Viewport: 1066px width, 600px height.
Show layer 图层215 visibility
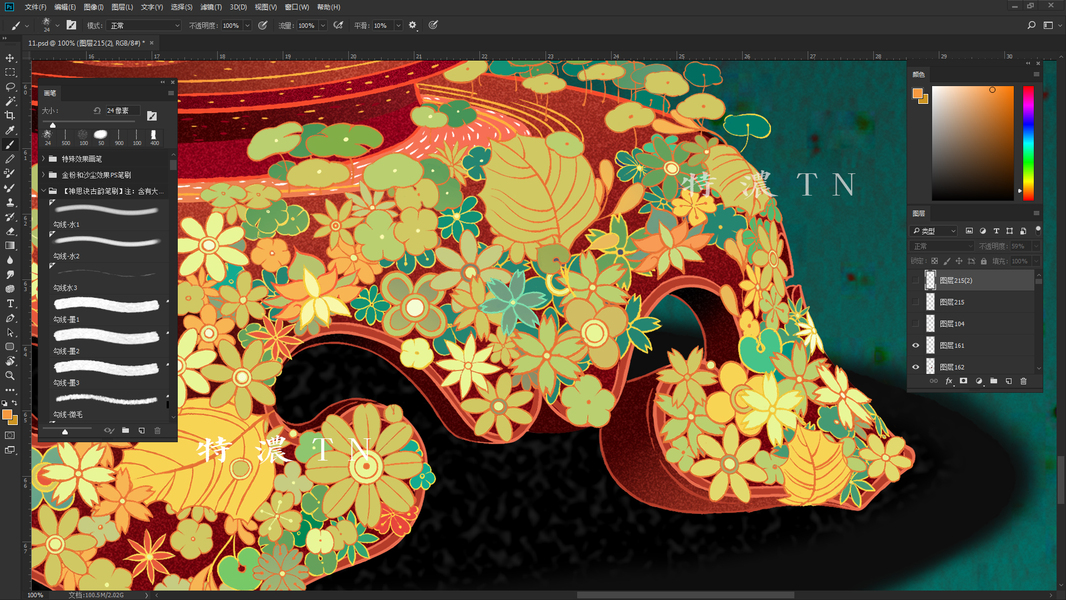[915, 302]
